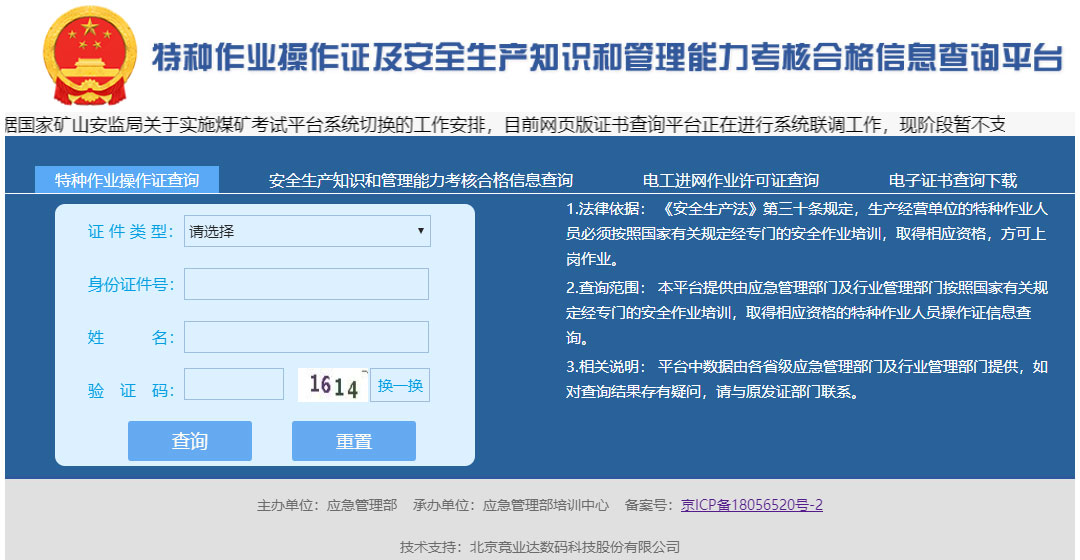Focus the 验证码 entry field
This screenshot has height=560, width=1080.
(x=234, y=385)
